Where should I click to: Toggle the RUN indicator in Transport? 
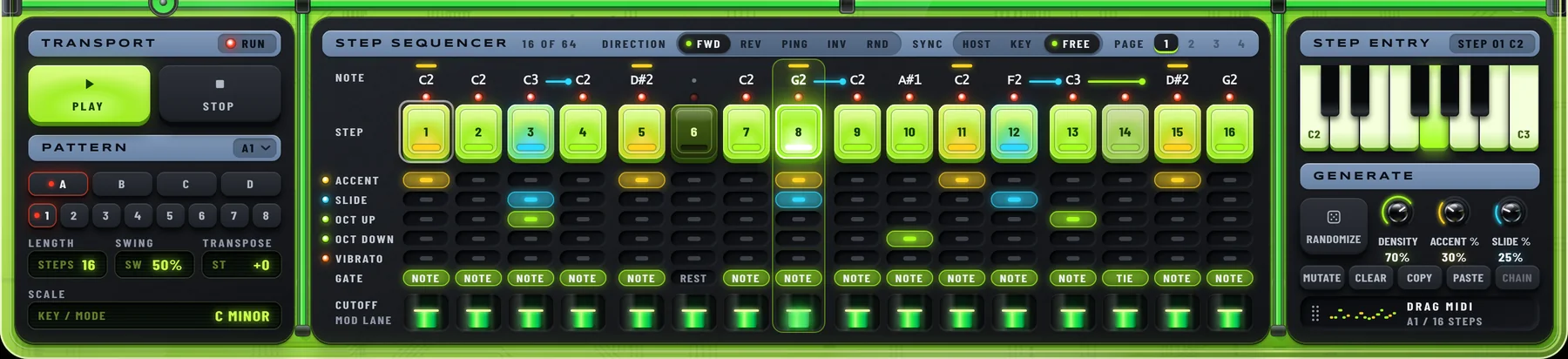click(247, 44)
